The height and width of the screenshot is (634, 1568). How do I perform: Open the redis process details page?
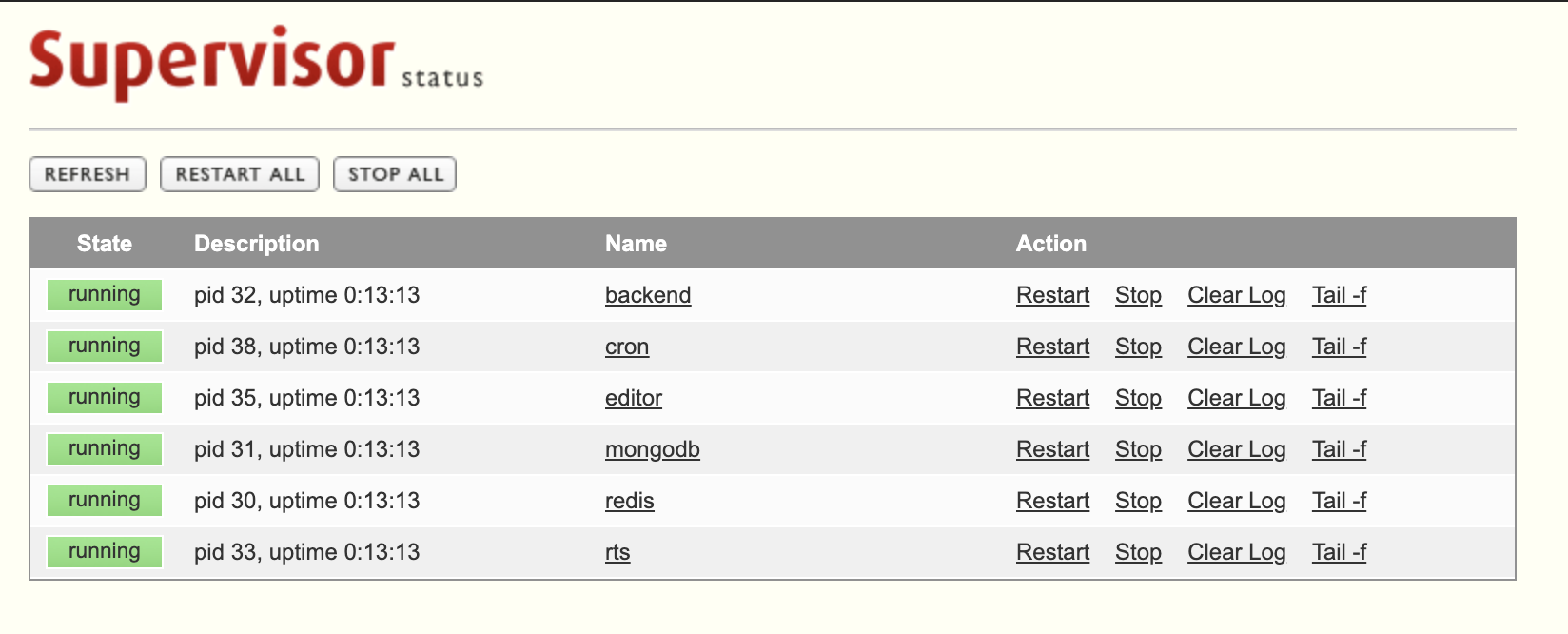630,500
